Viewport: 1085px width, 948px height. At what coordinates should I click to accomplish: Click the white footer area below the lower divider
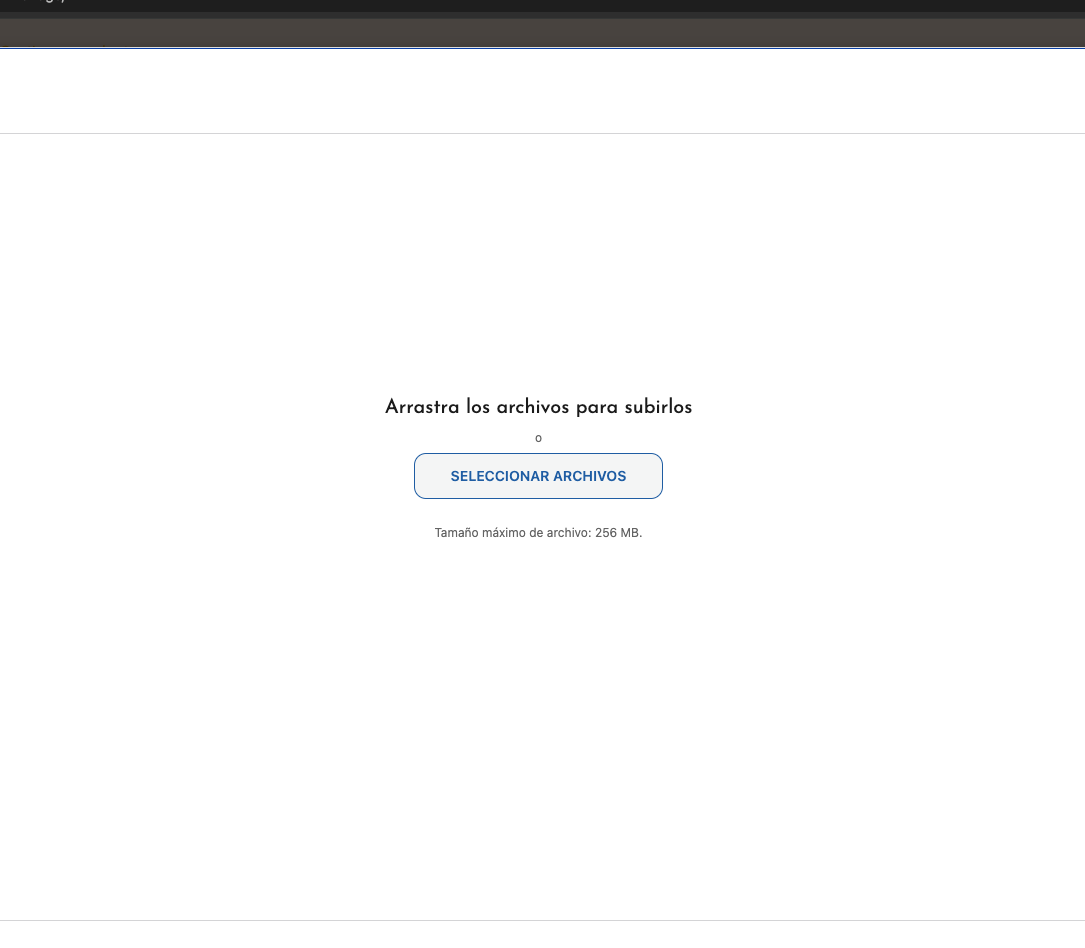pyautogui.click(x=540, y=935)
